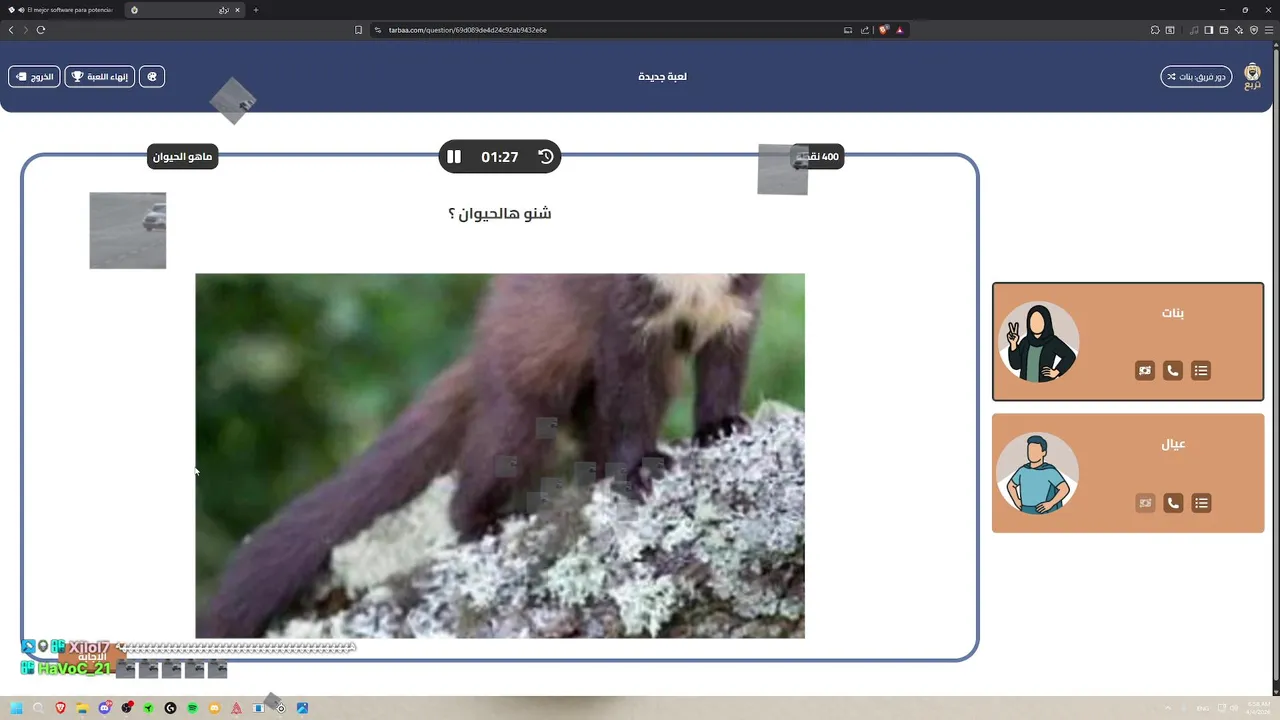
Task: Click the ماهو الحيوان category label
Action: [182, 157]
